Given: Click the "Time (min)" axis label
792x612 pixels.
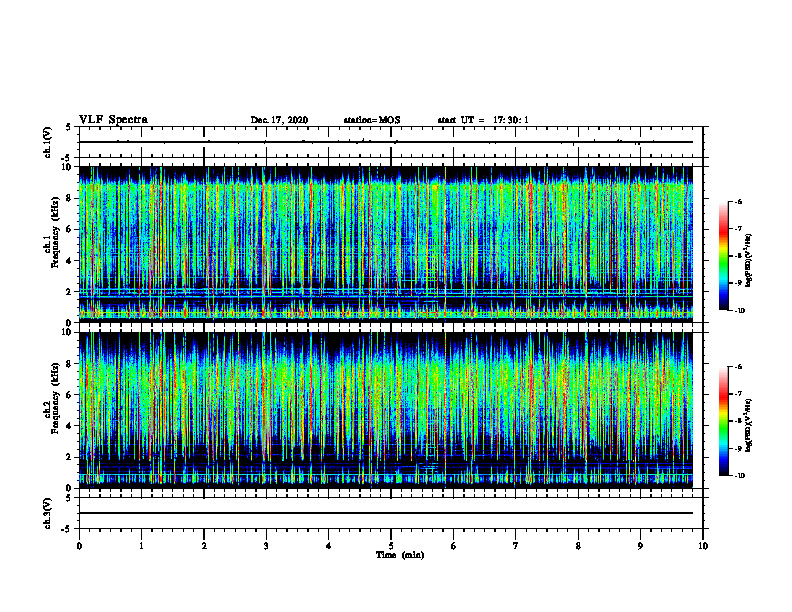Looking at the screenshot, I should 400,555.
